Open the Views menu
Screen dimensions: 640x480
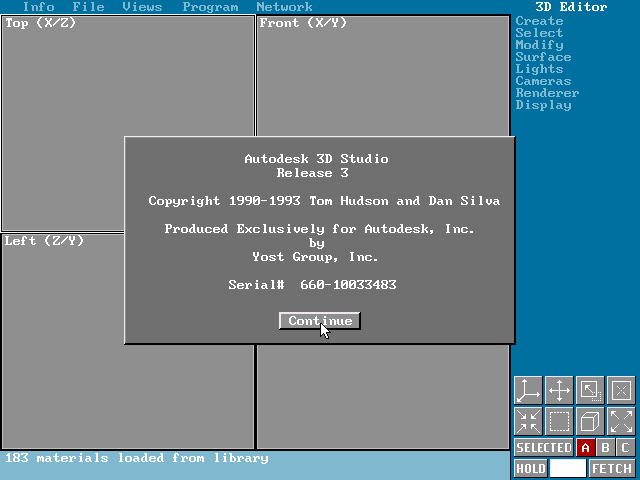coord(142,7)
